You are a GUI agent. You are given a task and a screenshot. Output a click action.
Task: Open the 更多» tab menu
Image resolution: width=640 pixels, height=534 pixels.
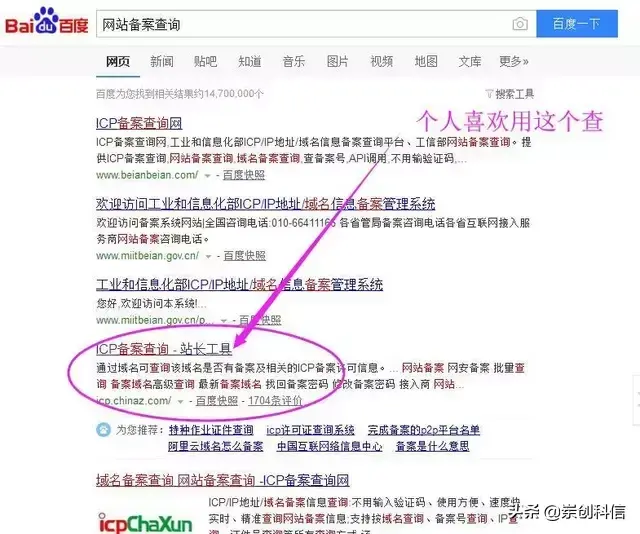pos(514,62)
